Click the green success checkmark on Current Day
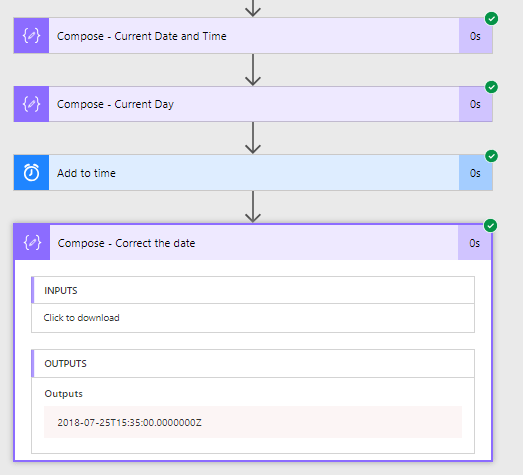Image resolution: width=523 pixels, height=475 pixels. point(491,87)
